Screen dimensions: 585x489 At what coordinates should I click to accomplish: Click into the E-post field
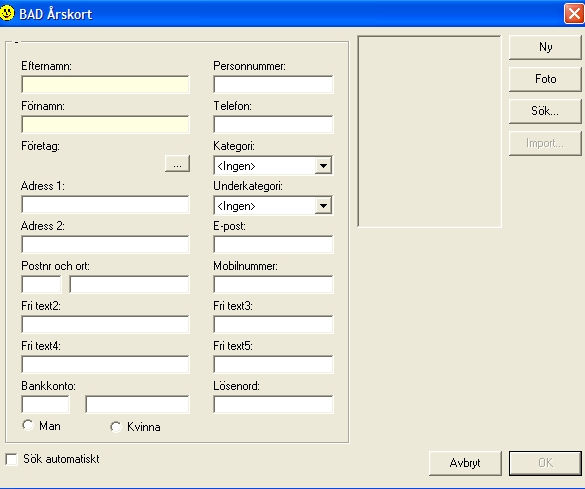tap(273, 244)
